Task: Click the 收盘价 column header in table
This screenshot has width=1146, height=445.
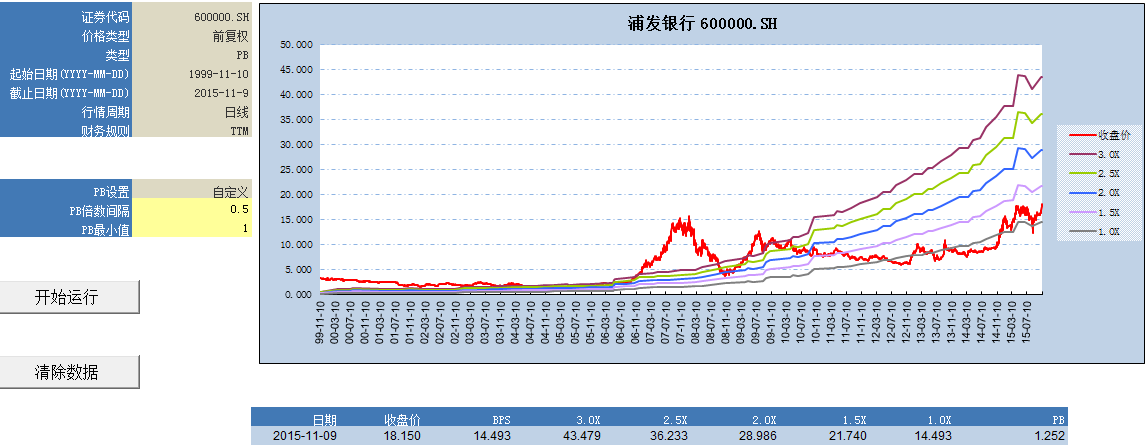Action: click(x=403, y=419)
